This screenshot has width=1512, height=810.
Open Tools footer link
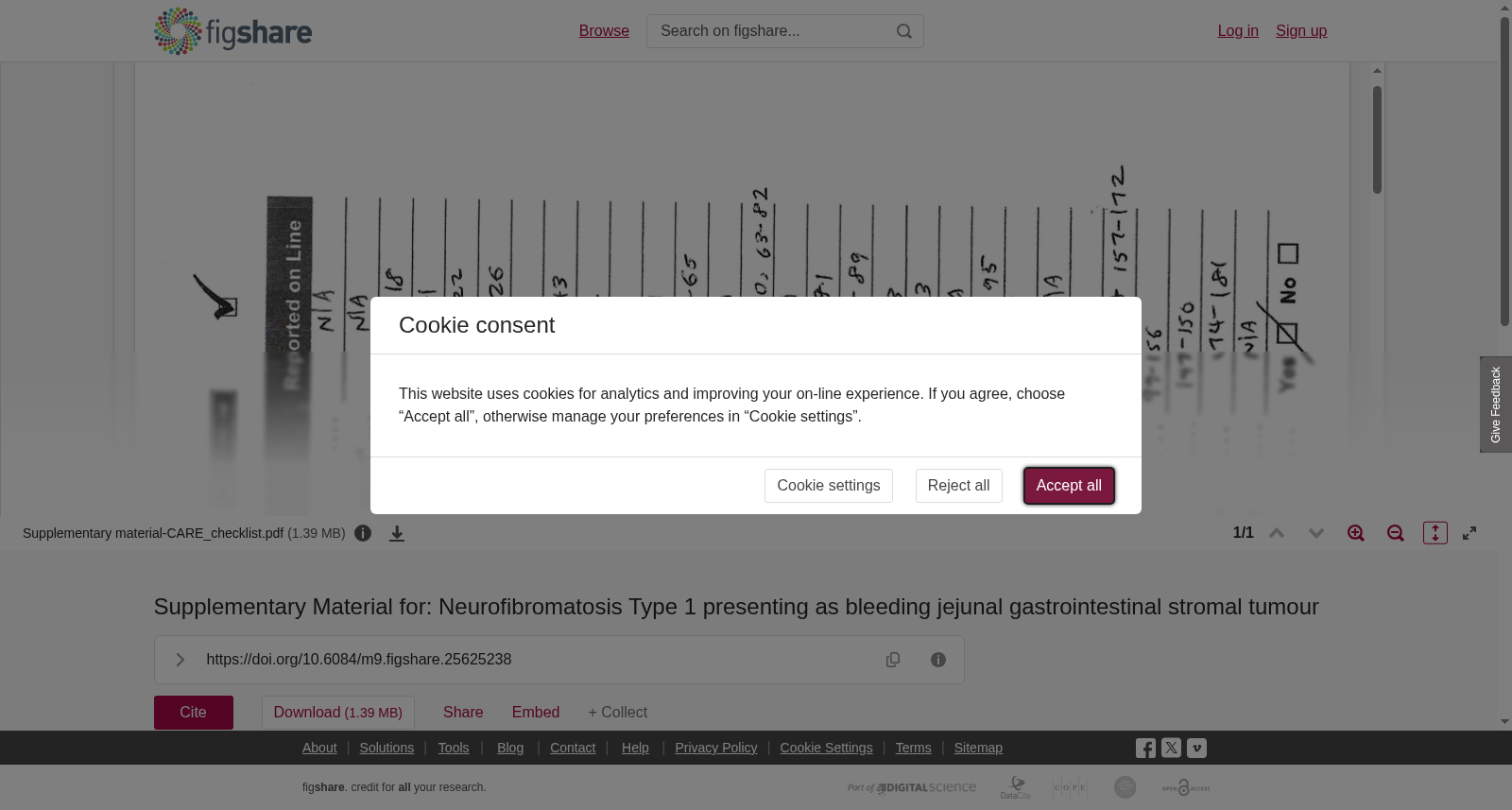click(454, 748)
